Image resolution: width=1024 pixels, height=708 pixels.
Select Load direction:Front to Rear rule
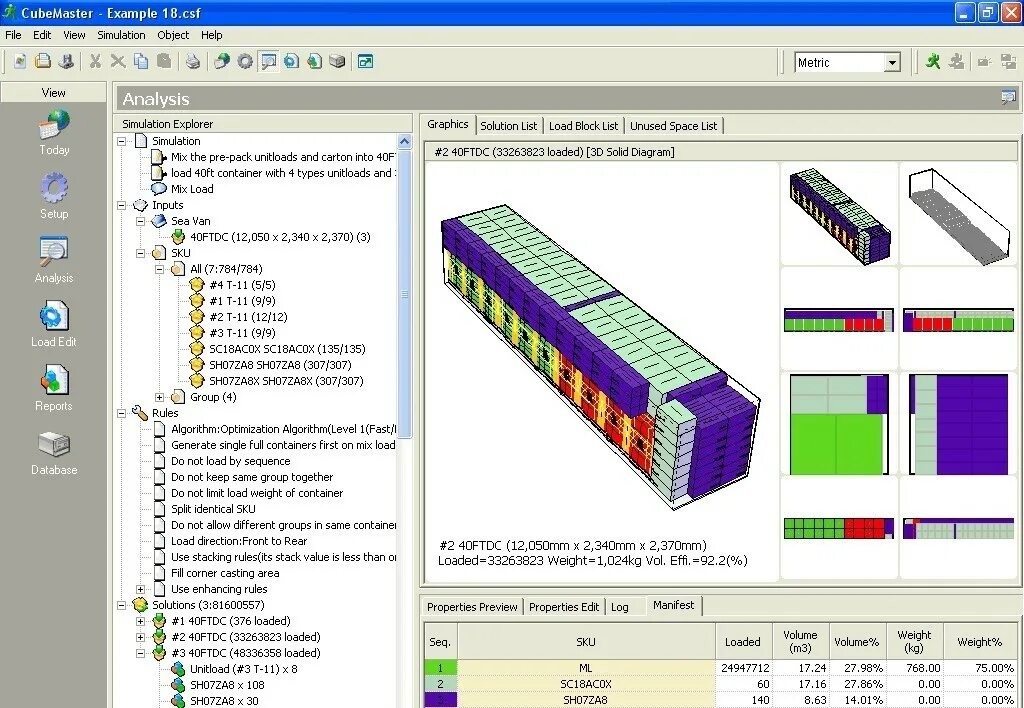click(x=239, y=541)
